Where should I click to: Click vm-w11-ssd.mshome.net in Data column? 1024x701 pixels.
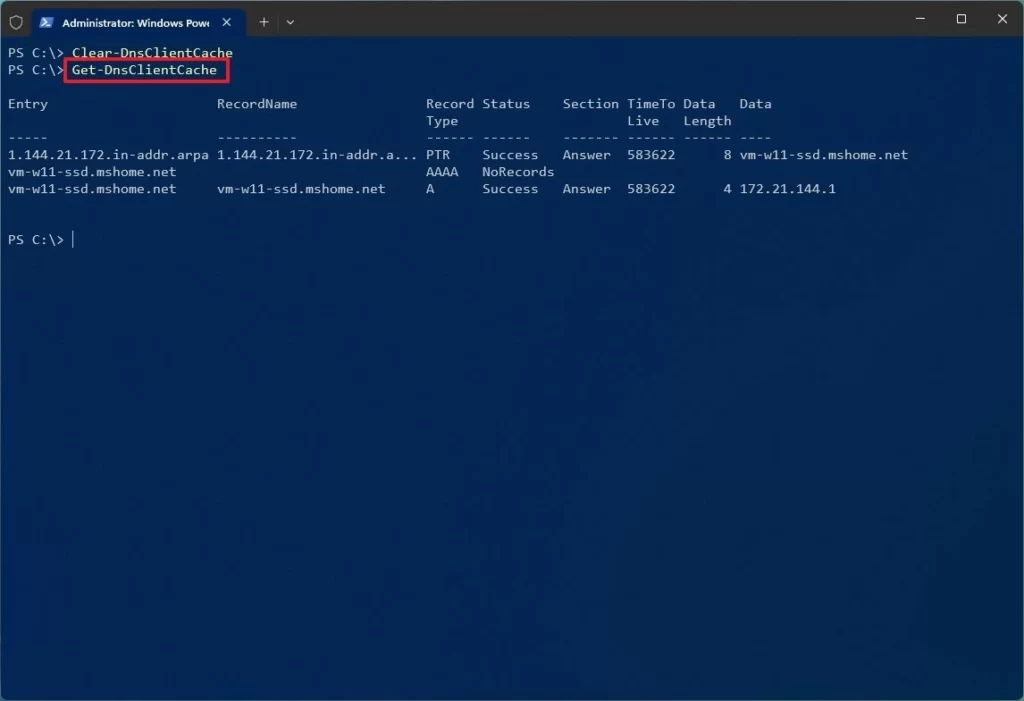(824, 155)
